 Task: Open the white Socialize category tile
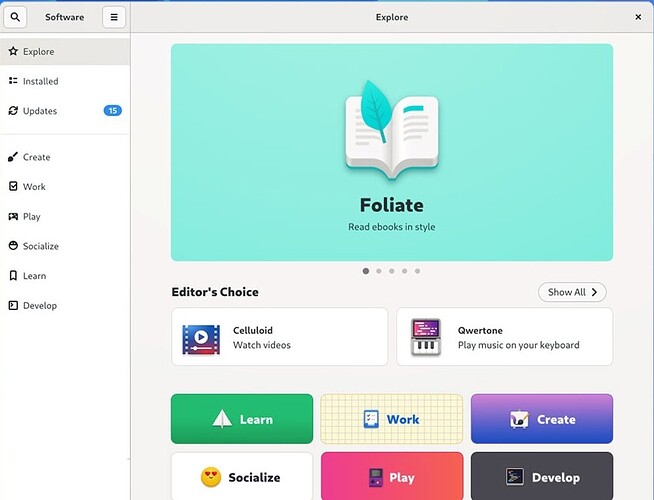[242, 476]
